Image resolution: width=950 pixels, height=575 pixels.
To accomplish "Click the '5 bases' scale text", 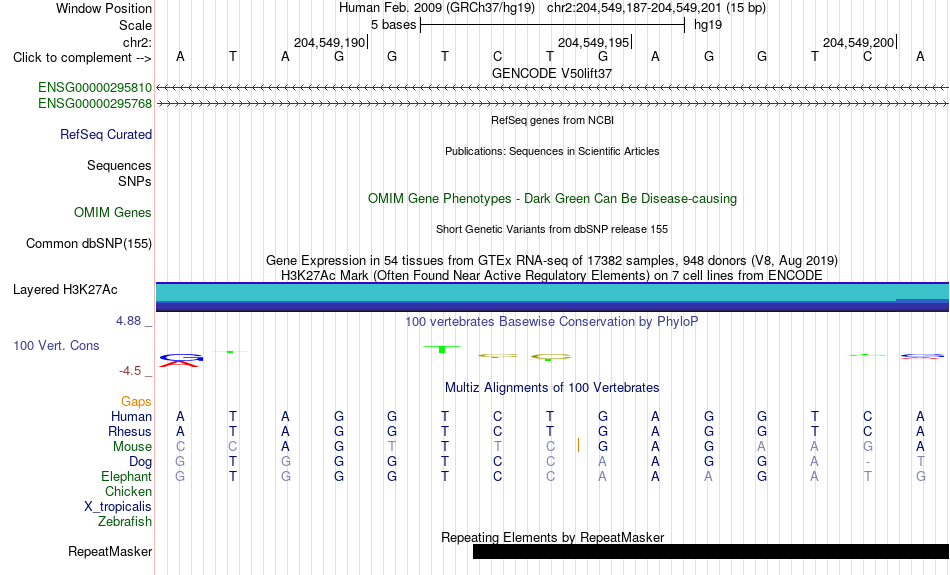I will coord(394,25).
